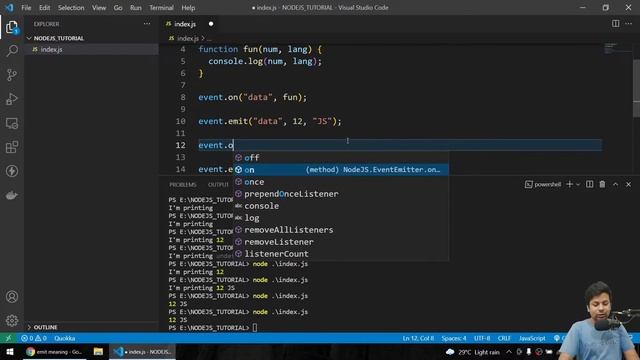Image resolution: width=640 pixels, height=360 pixels.
Task: Click the Ln 12, Col 8 cursor position
Action: 418,338
